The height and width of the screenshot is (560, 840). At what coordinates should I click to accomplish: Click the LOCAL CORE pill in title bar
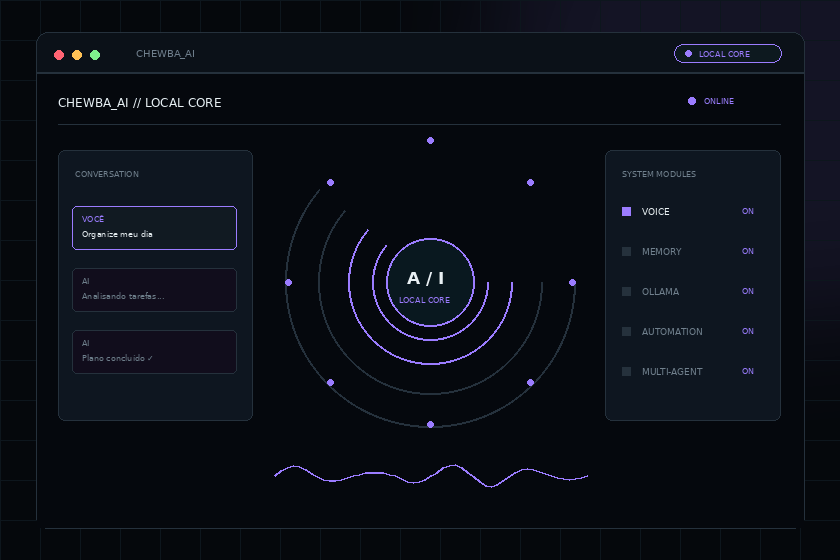point(728,54)
